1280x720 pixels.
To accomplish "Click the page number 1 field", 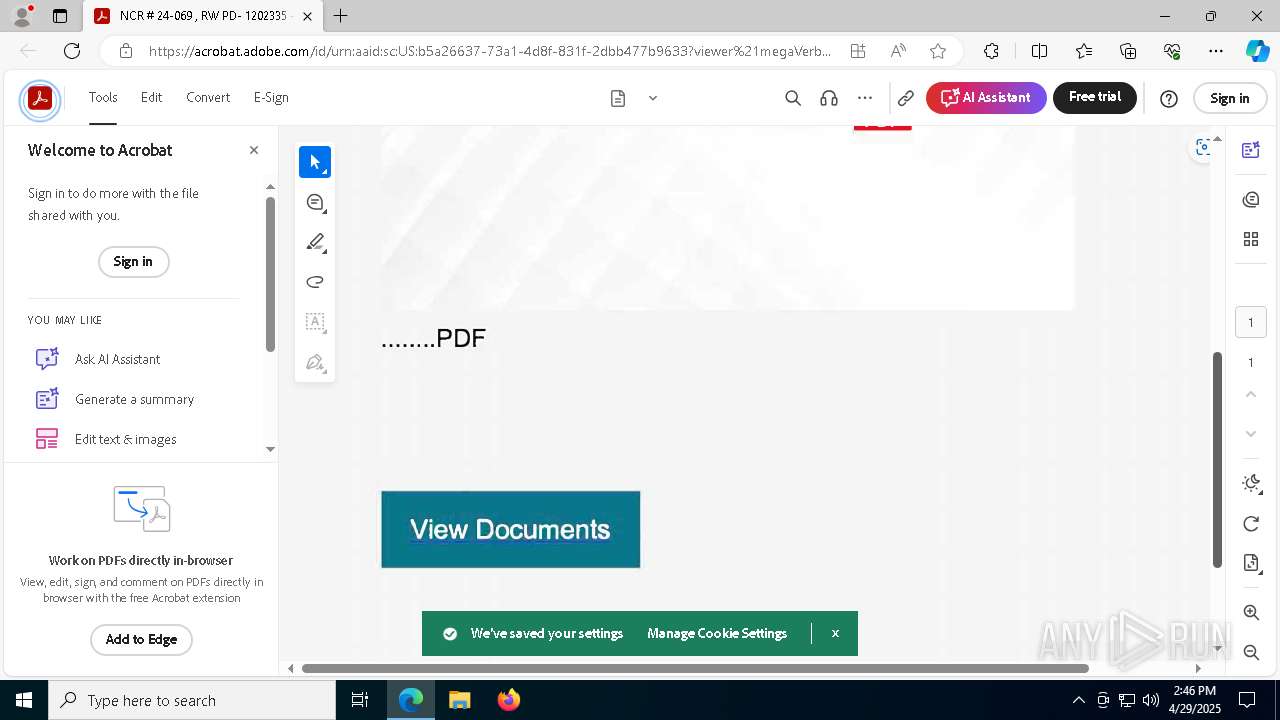I will tap(1250, 322).
